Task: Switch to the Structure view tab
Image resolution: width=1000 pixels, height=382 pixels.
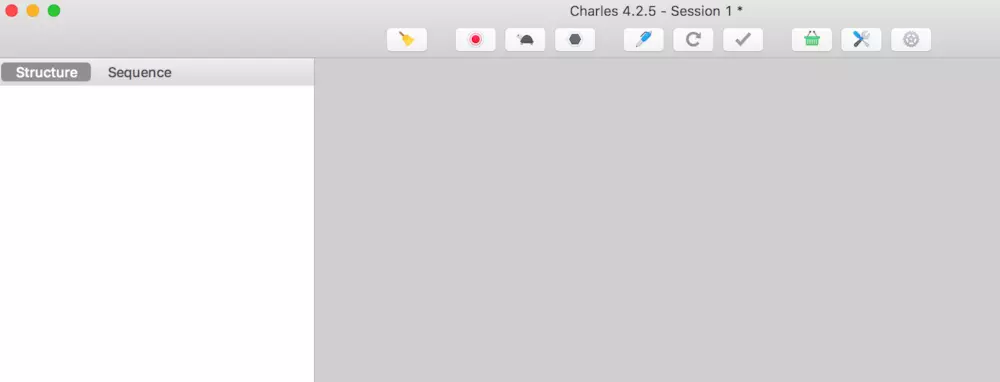Action: click(x=46, y=73)
